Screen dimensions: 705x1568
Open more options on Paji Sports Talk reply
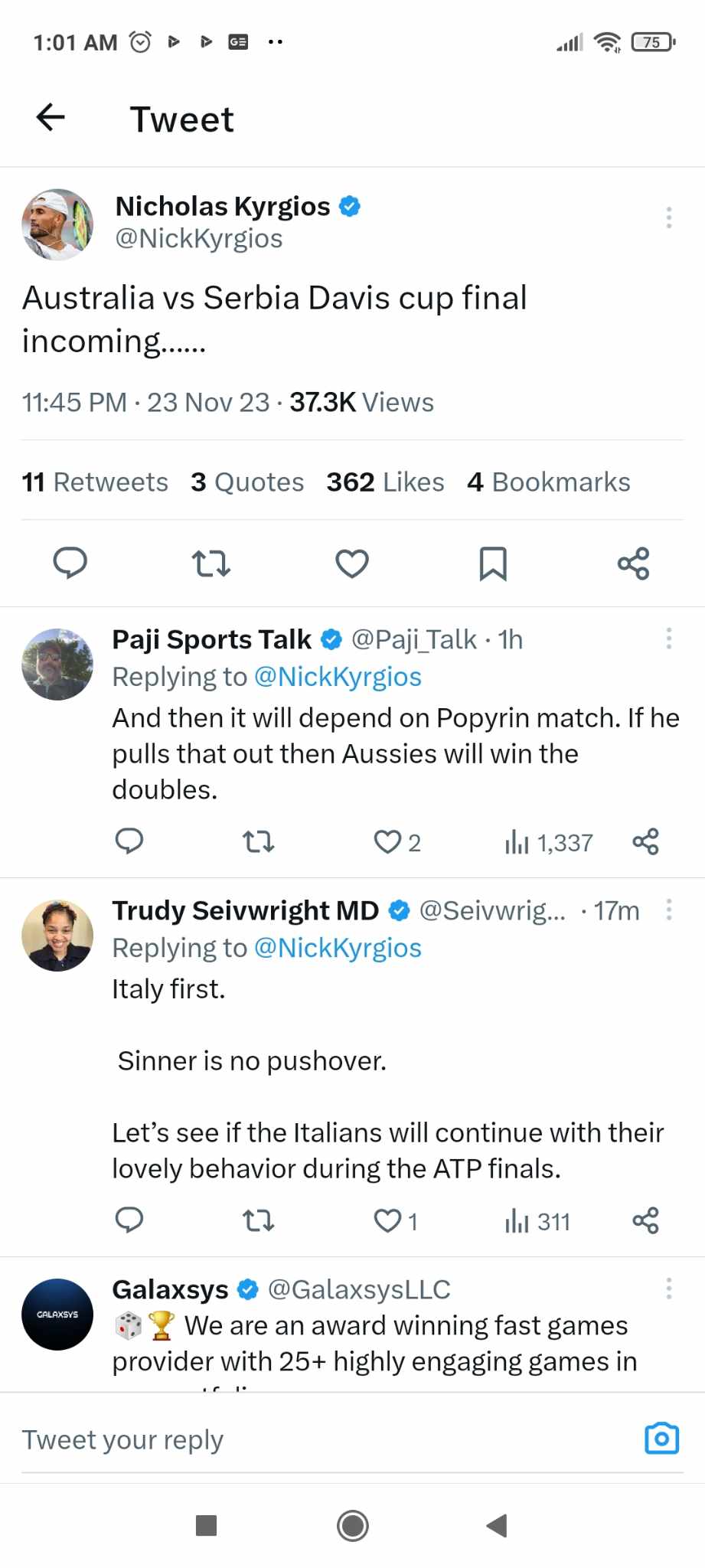[x=669, y=639]
